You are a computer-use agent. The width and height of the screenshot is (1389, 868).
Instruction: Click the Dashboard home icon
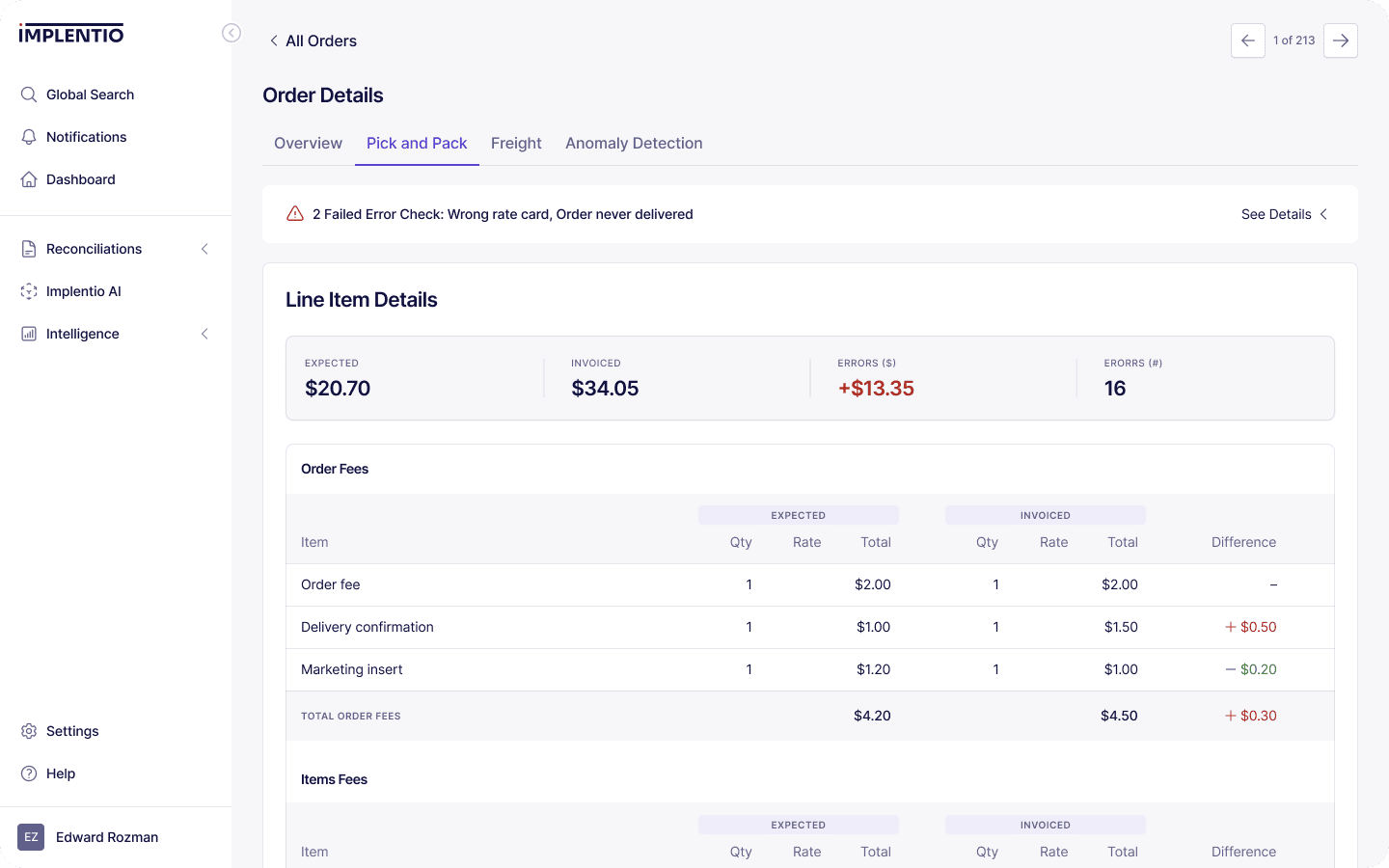click(x=29, y=179)
